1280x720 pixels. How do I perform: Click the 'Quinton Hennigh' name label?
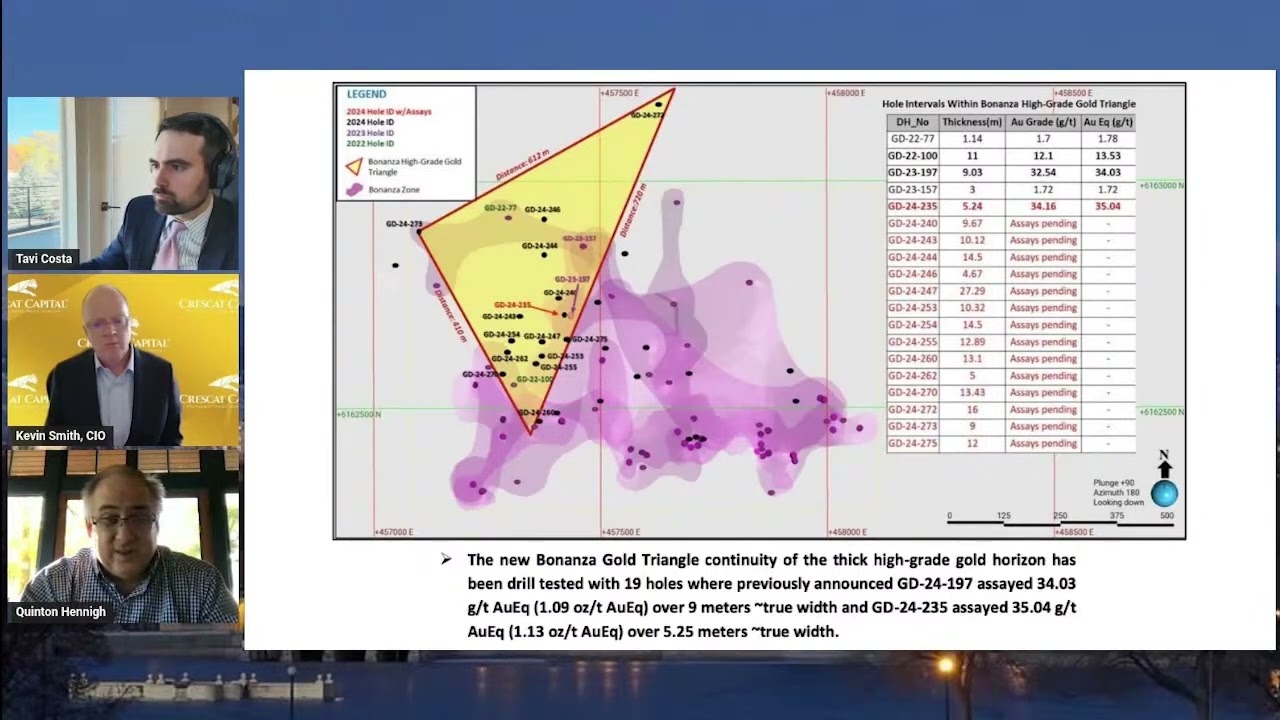tap(61, 612)
